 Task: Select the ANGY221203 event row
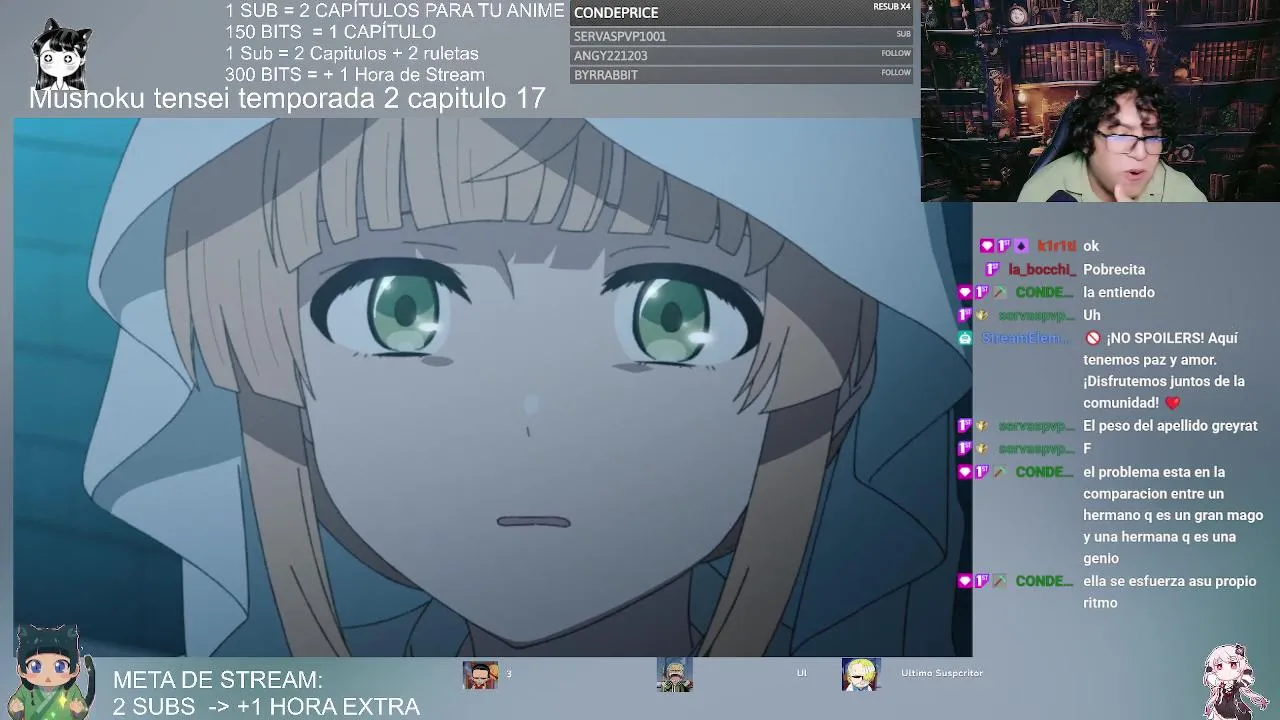(742, 56)
